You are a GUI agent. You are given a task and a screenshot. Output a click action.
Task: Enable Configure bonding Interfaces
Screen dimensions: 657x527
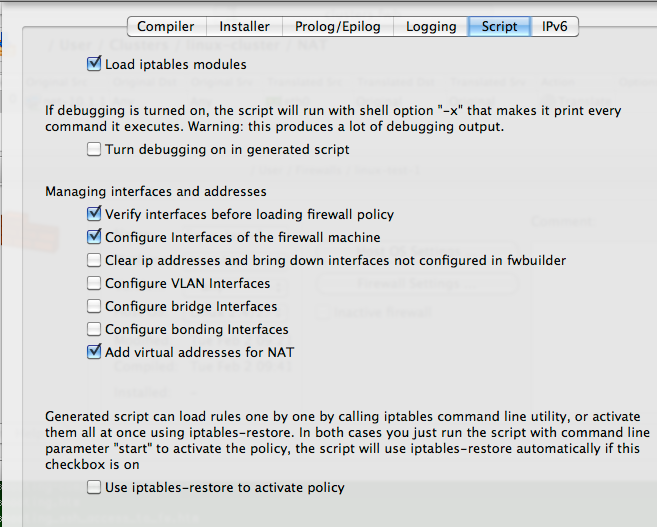(x=95, y=329)
